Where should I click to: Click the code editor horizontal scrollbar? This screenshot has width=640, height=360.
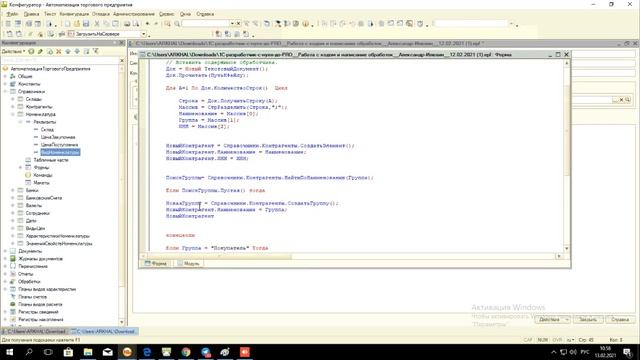(351, 256)
